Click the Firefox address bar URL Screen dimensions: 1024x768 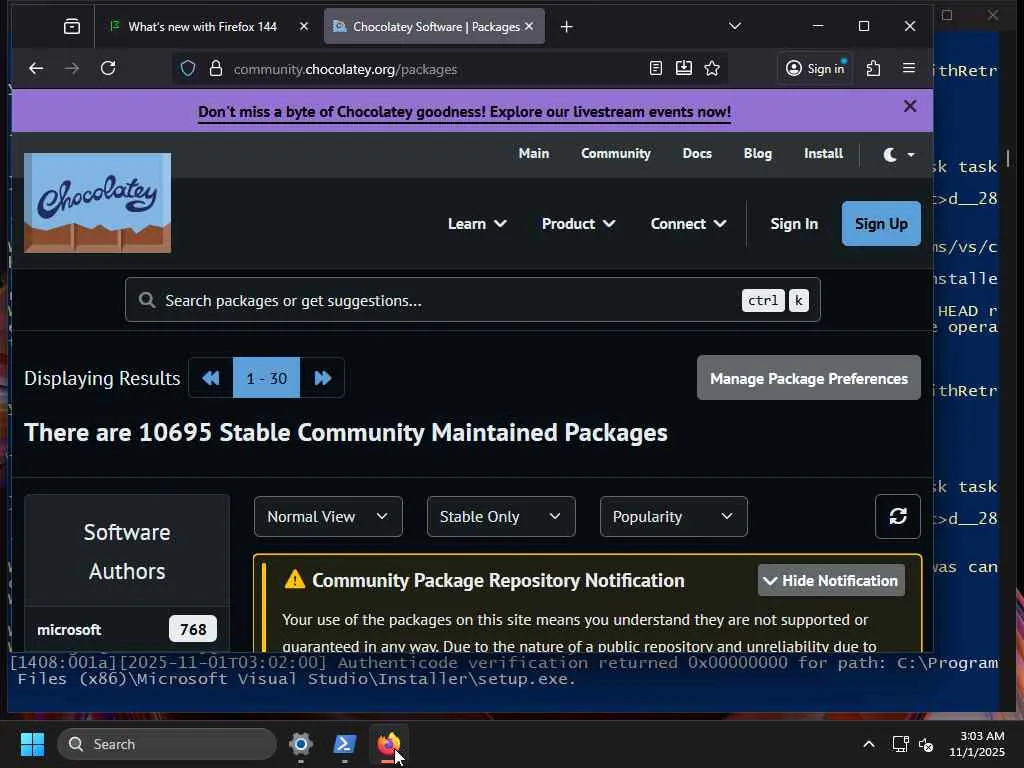[x=345, y=69]
